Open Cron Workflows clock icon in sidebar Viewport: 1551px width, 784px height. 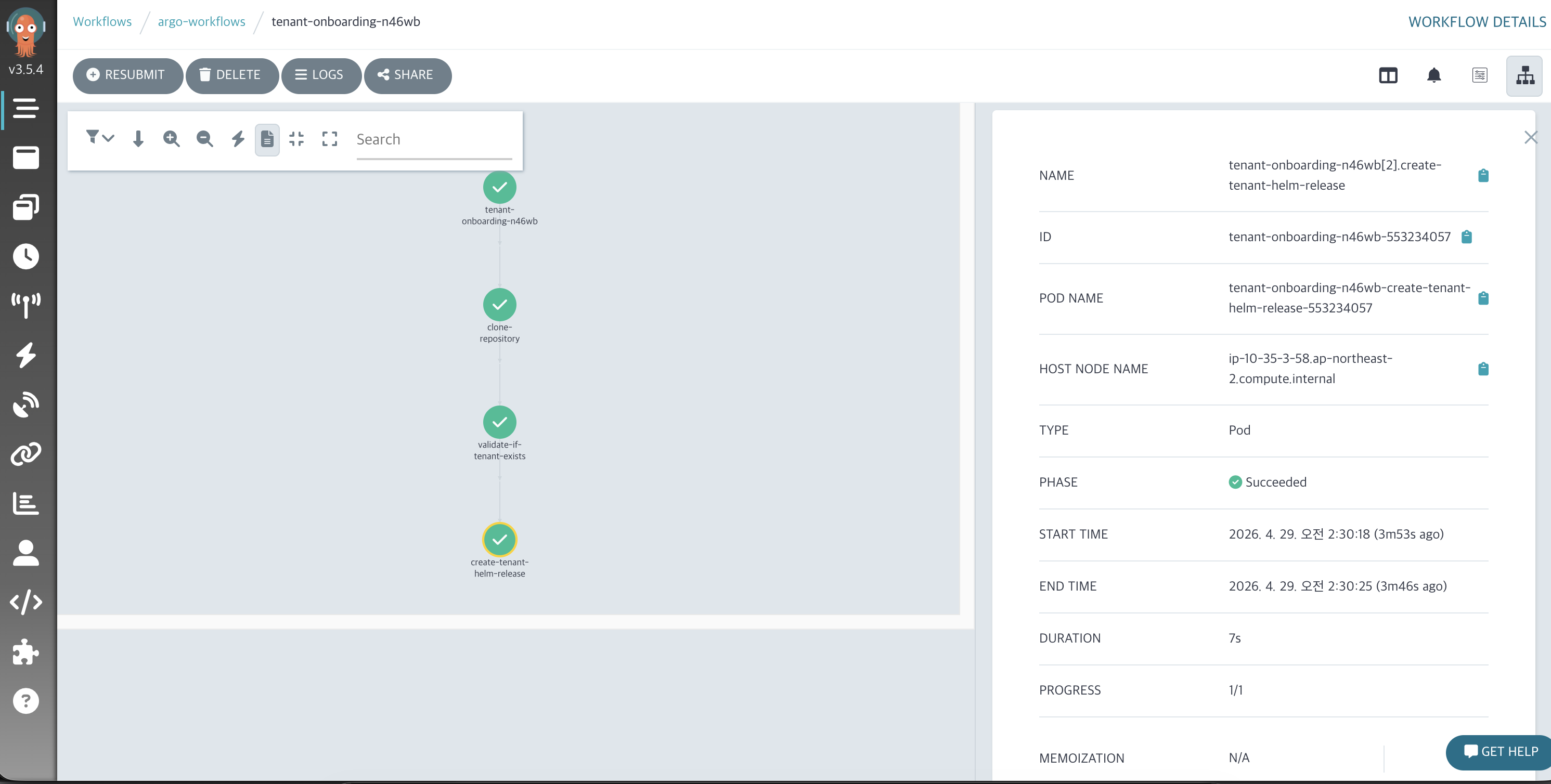[26, 257]
